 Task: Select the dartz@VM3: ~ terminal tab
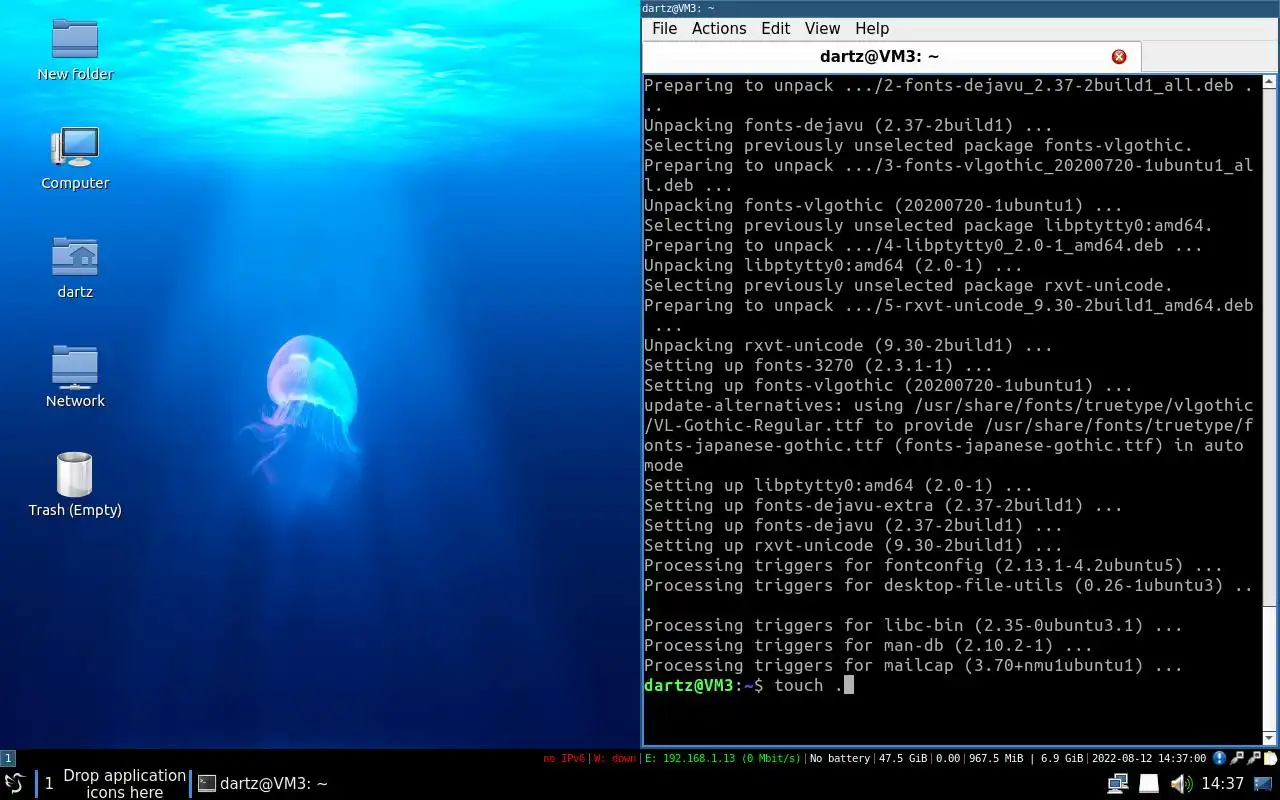click(x=891, y=57)
